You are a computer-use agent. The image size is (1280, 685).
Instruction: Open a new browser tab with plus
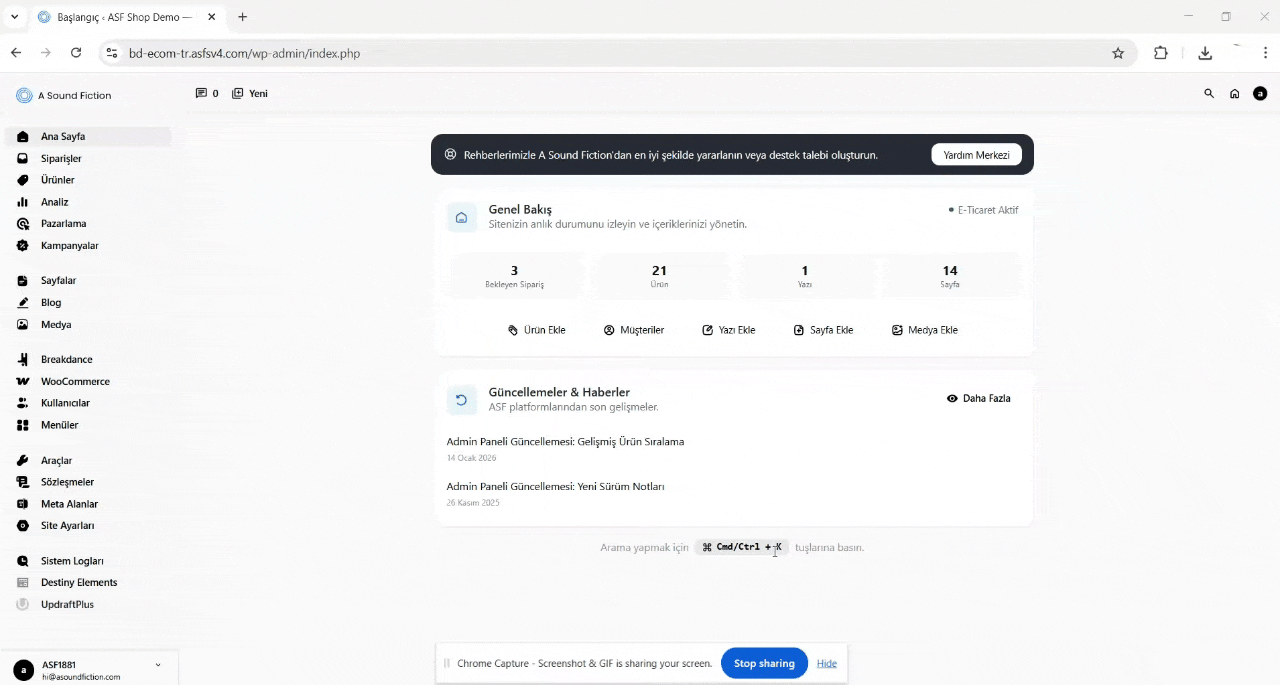(x=242, y=17)
